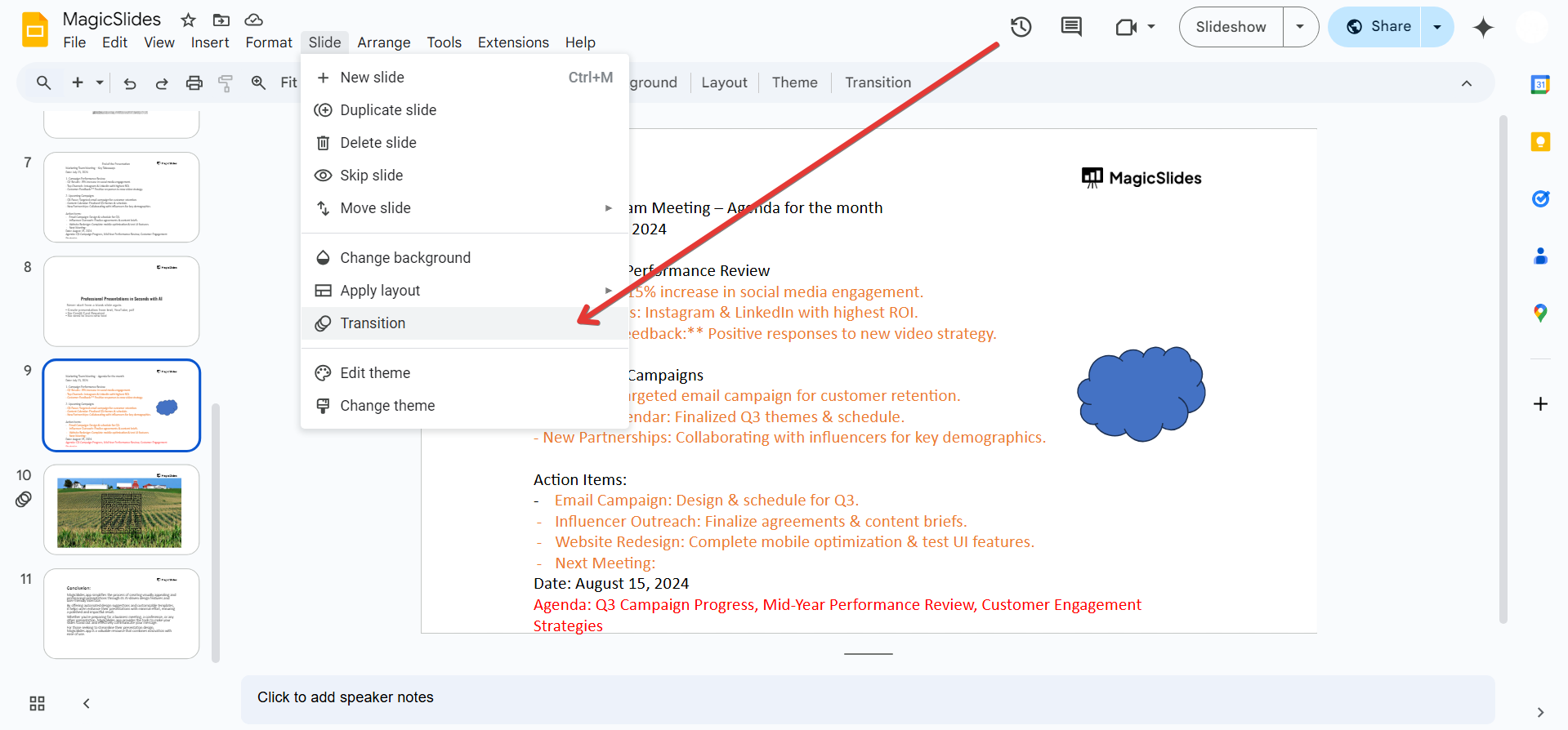Open Google Calendar side panel icon
Image resolution: width=1568 pixels, height=730 pixels.
tap(1540, 84)
